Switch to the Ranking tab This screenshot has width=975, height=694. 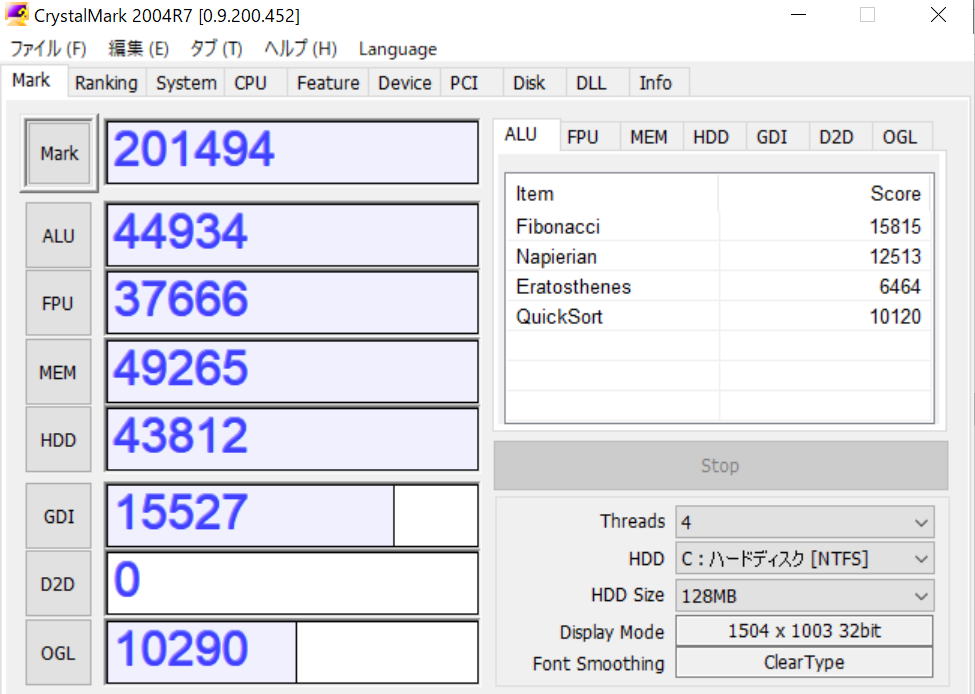click(106, 83)
